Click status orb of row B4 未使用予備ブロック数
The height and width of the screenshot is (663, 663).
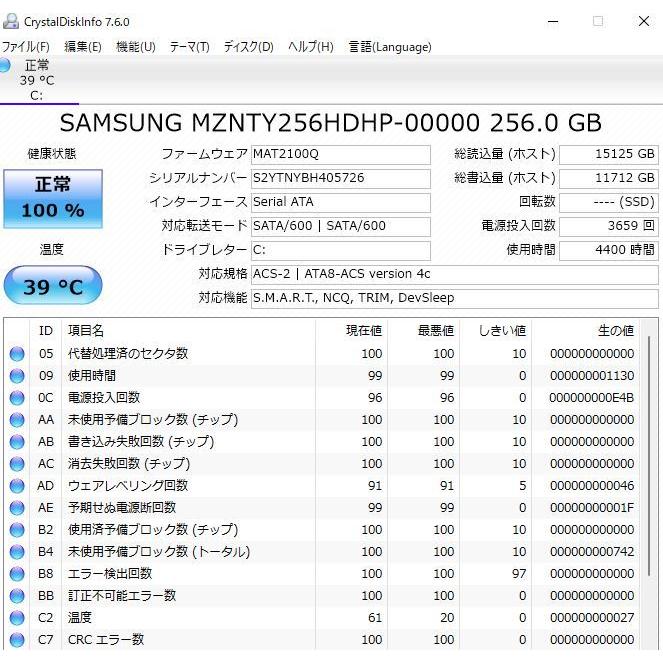(17, 551)
